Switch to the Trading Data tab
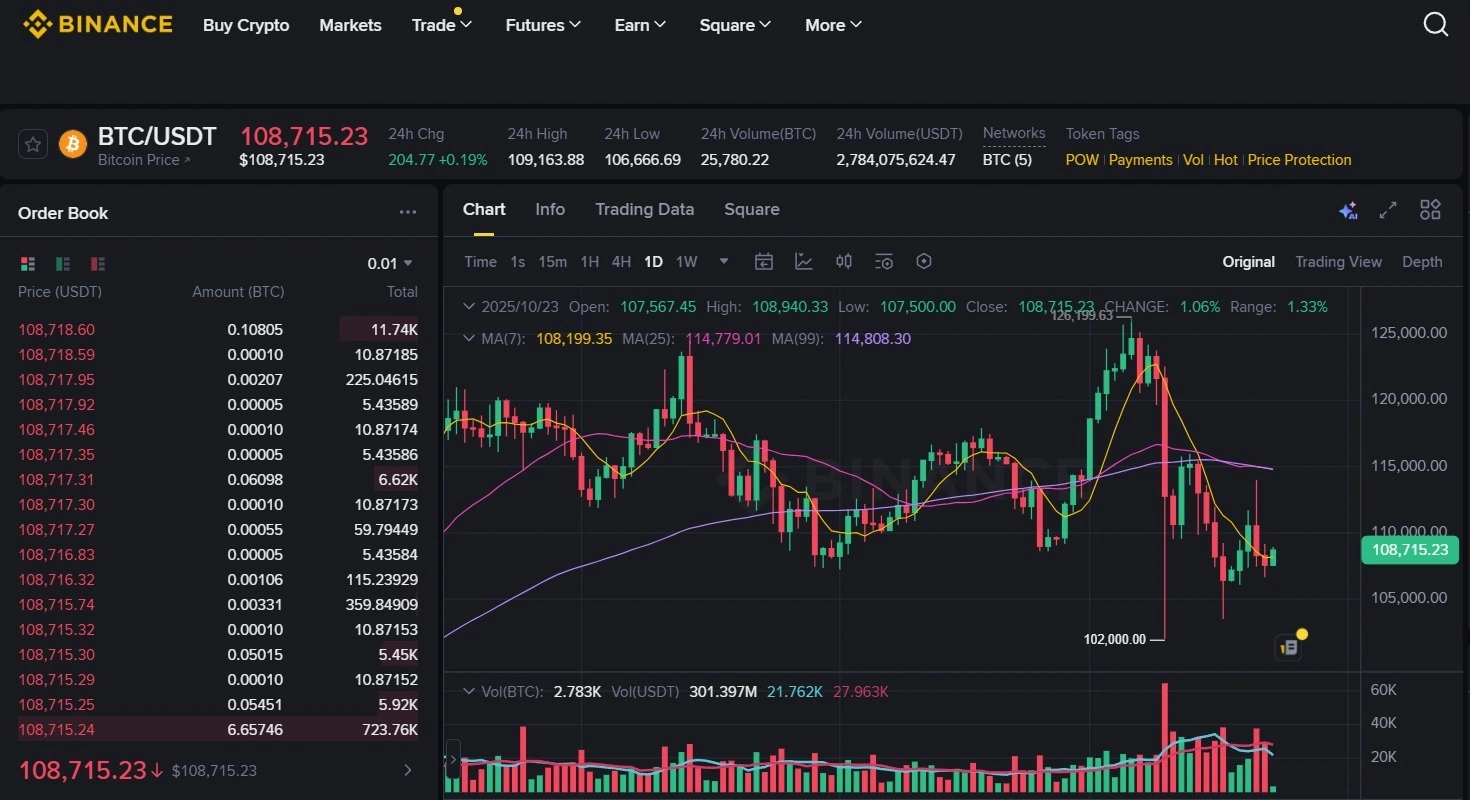 pyautogui.click(x=644, y=210)
